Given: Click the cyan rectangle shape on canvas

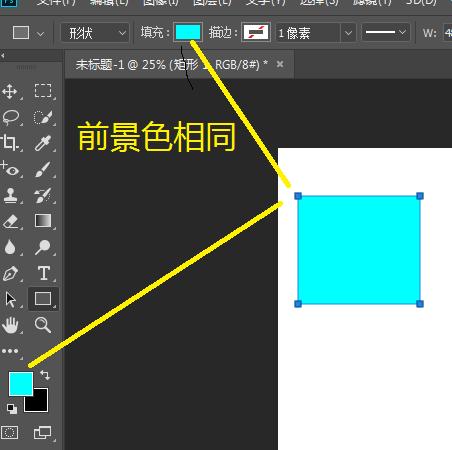Looking at the screenshot, I should 359,250.
